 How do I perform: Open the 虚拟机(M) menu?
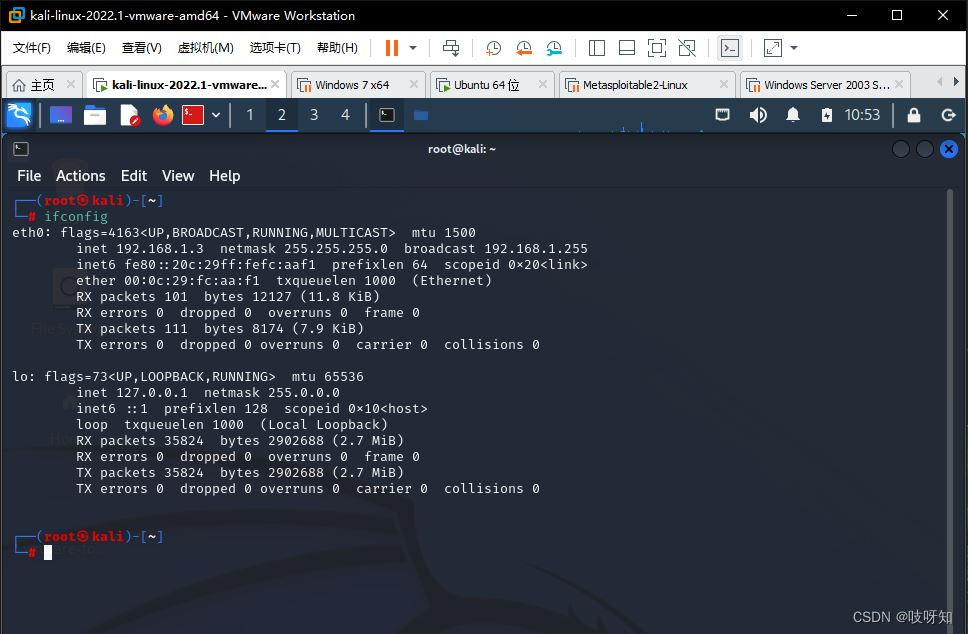pyautogui.click(x=206, y=48)
